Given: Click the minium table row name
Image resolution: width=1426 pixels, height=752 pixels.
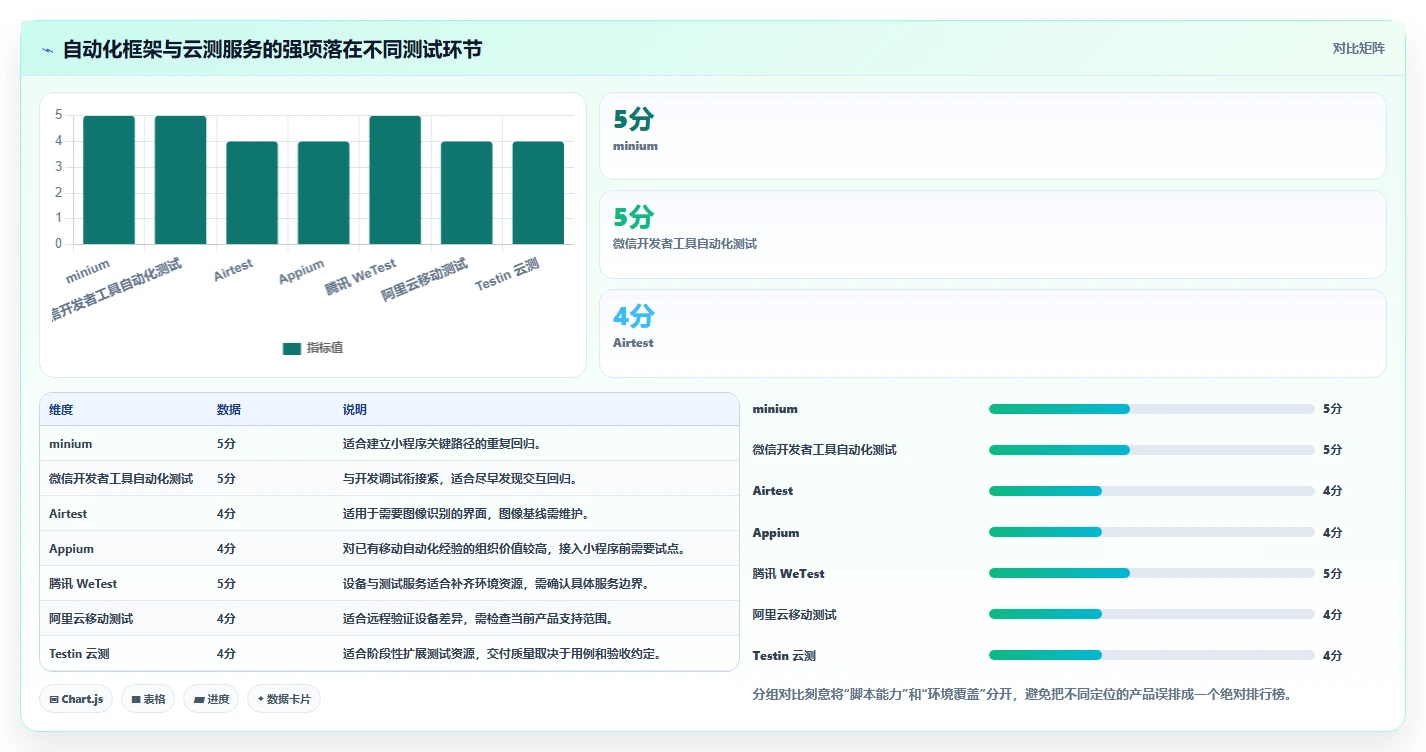Looking at the screenshot, I should [70, 444].
